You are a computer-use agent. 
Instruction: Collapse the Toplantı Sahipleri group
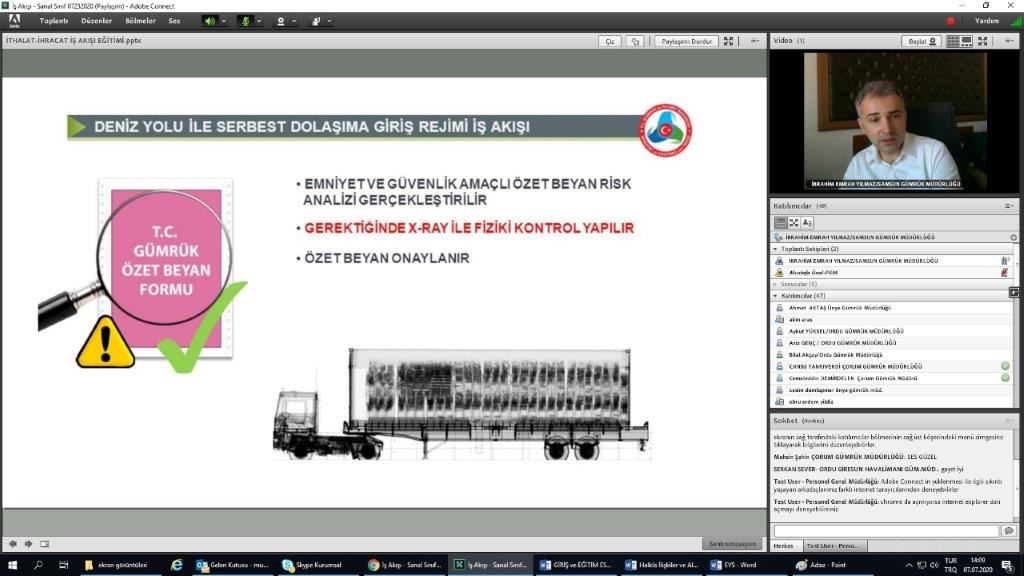[x=775, y=248]
